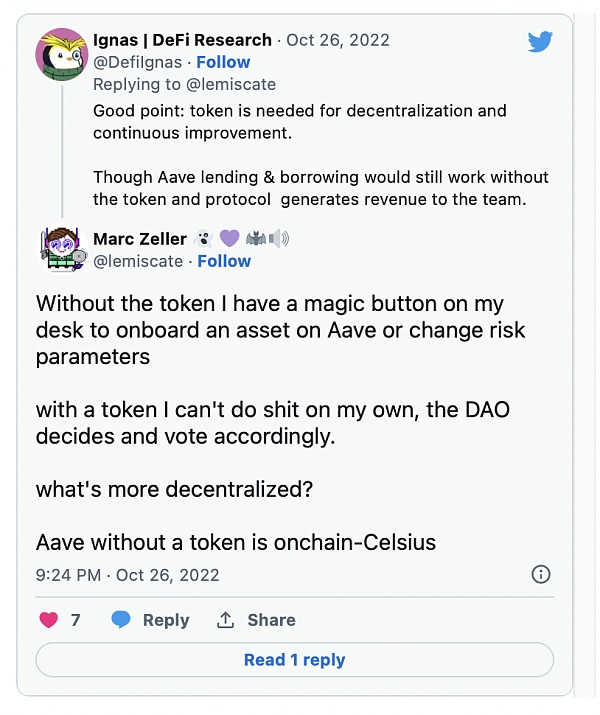
Task: Click the Share text label
Action: [271, 620]
